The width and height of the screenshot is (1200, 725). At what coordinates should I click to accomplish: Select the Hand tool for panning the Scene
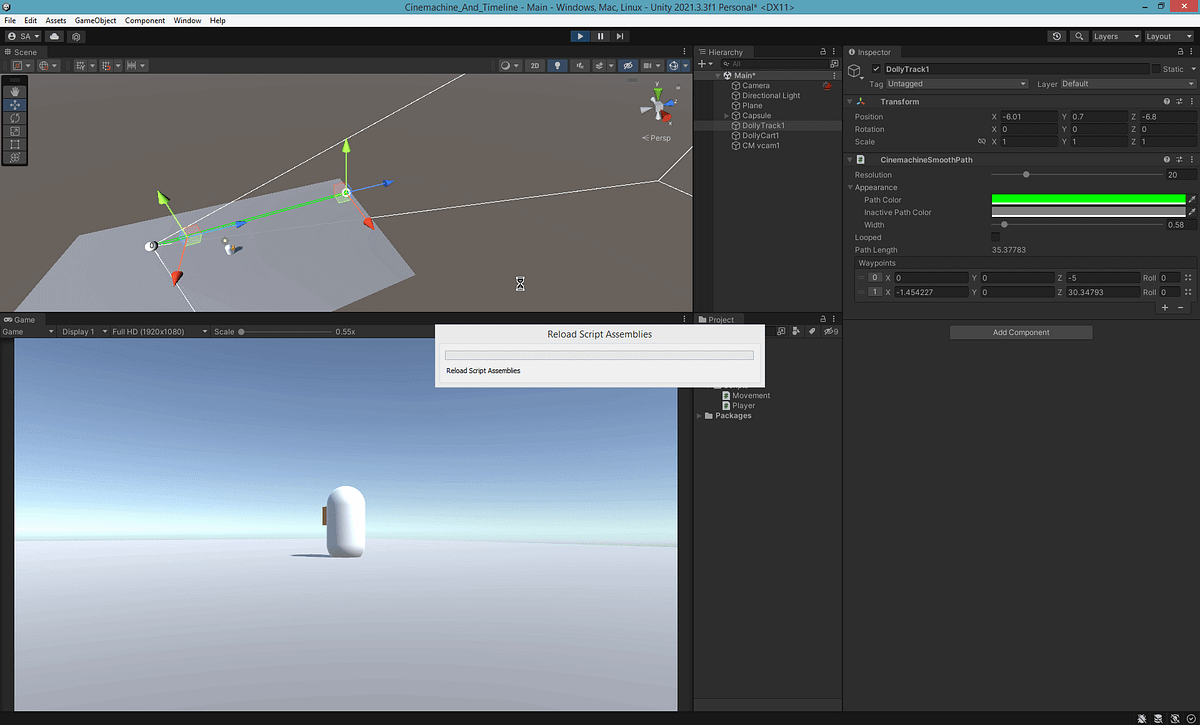click(15, 92)
